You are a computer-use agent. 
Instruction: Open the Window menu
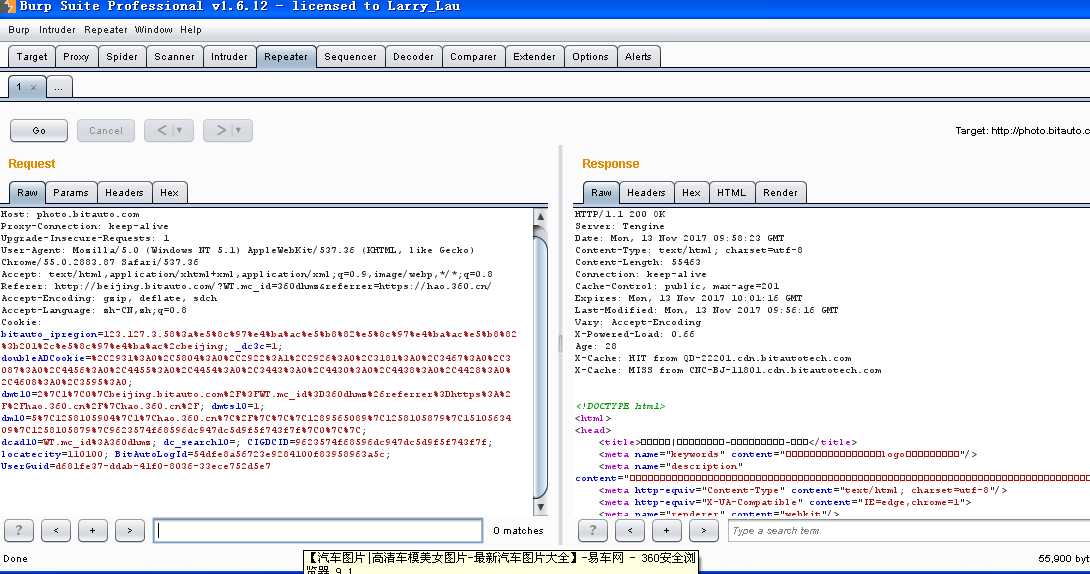coord(154,30)
